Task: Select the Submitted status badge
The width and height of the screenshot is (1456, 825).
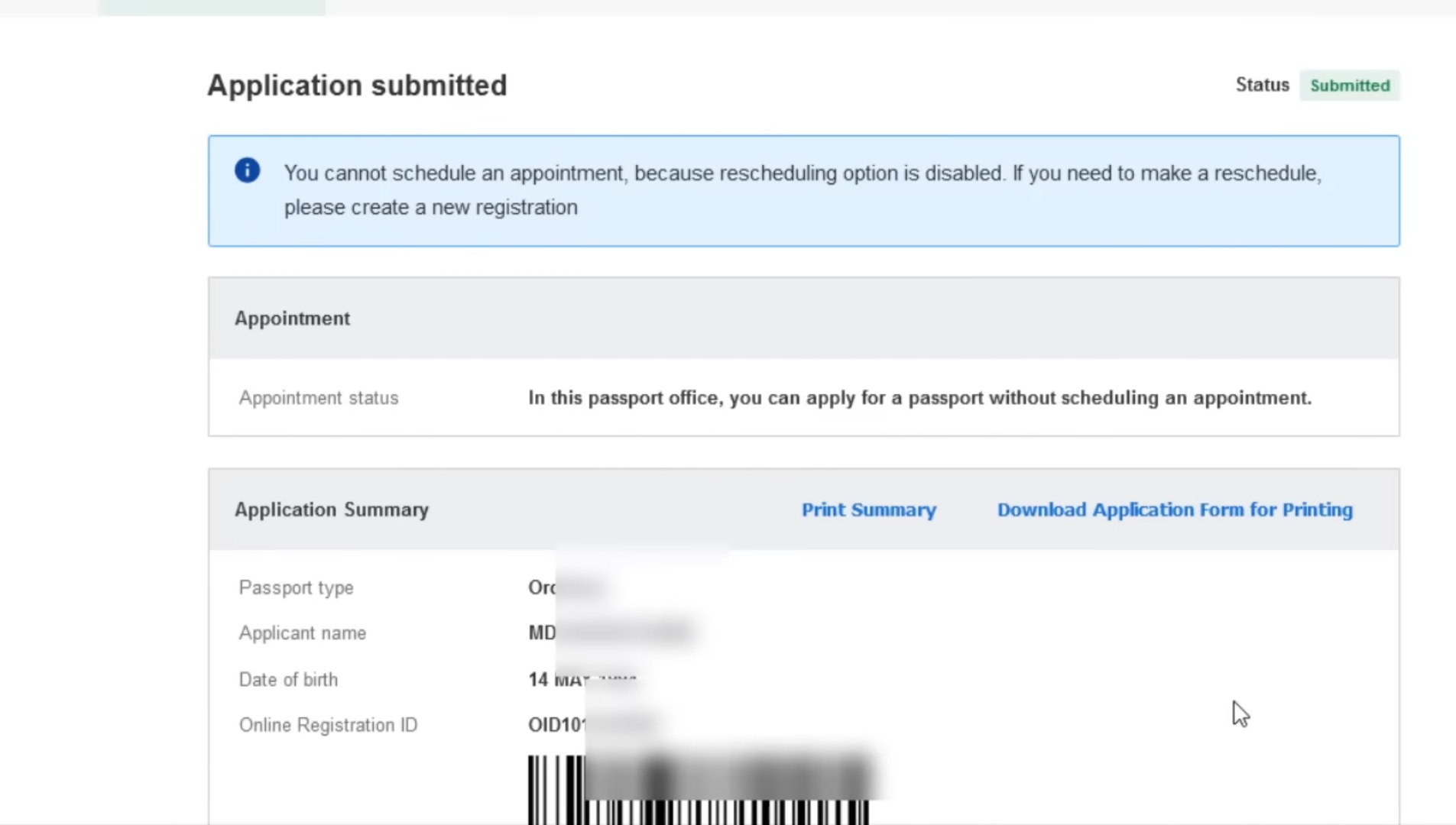Action: (1349, 86)
